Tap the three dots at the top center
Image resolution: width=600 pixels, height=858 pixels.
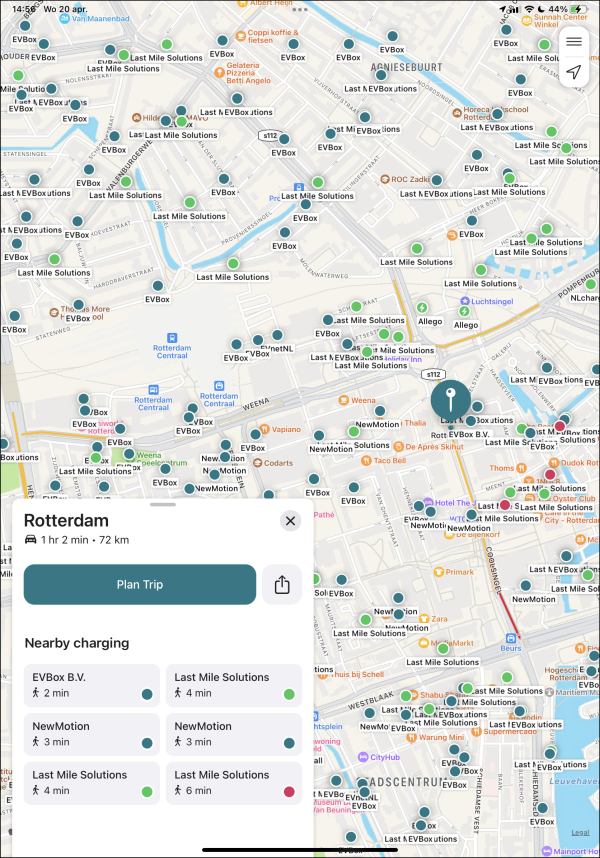pyautogui.click(x=300, y=9)
